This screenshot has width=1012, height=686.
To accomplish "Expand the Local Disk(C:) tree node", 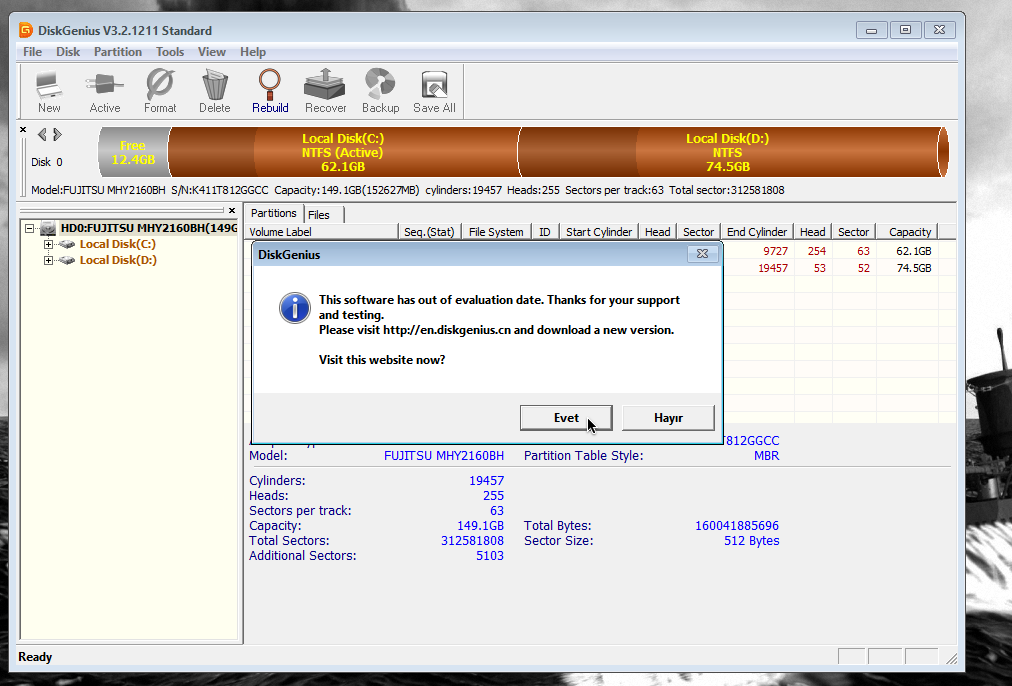I will coord(48,245).
